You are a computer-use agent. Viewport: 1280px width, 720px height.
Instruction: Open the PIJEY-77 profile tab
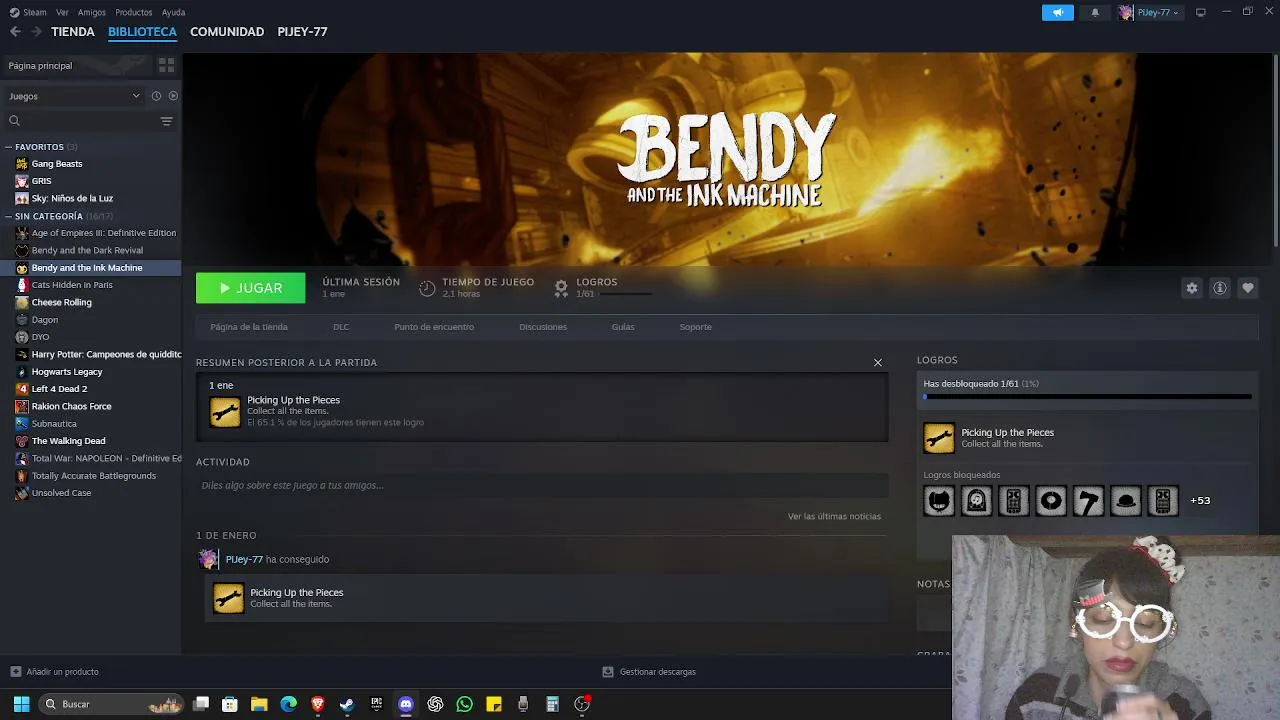click(x=302, y=32)
